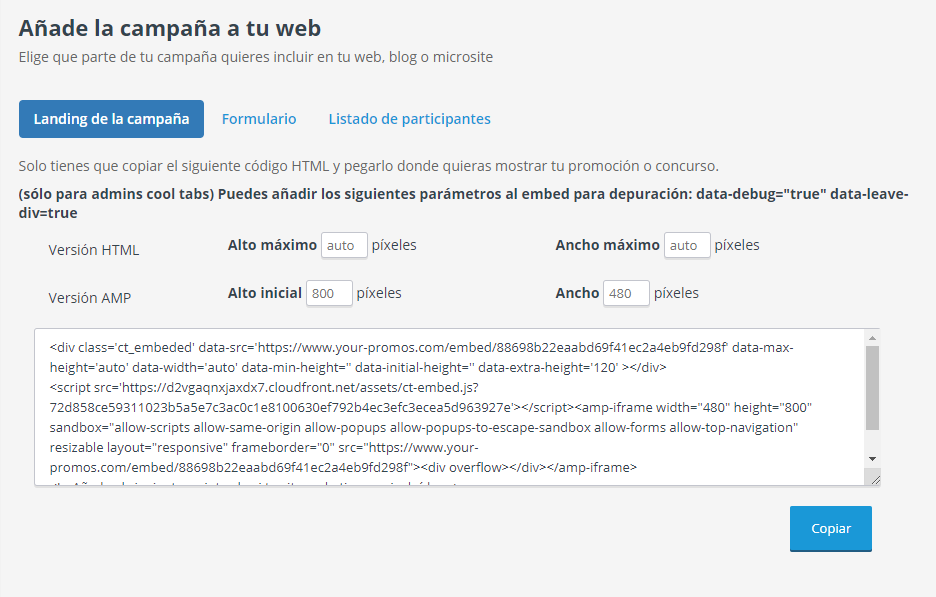
Task: Click the textarea resize handle corner
Action: coord(875,479)
